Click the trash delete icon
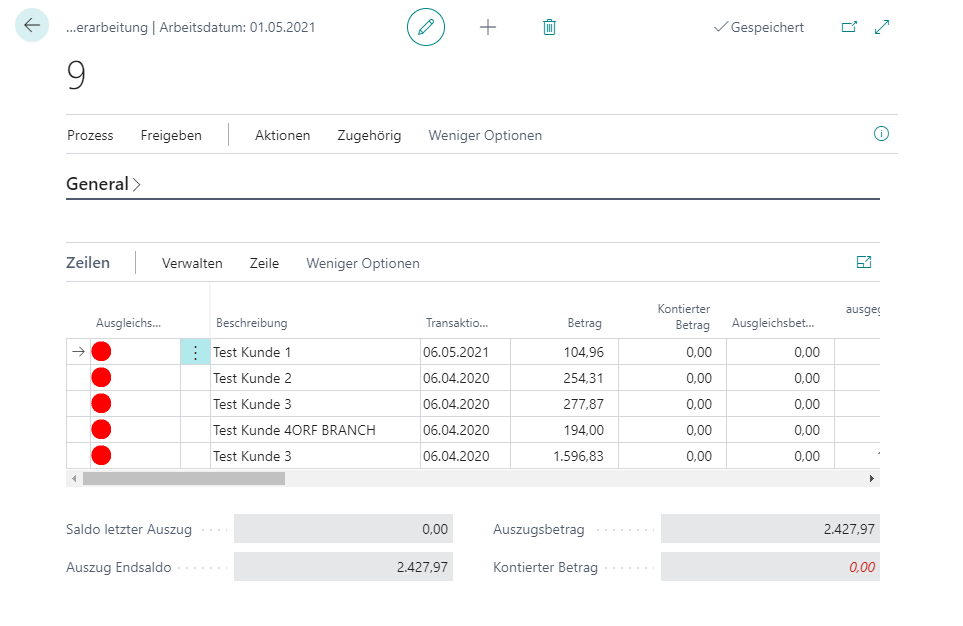Viewport: 963px width, 626px height. click(x=549, y=27)
